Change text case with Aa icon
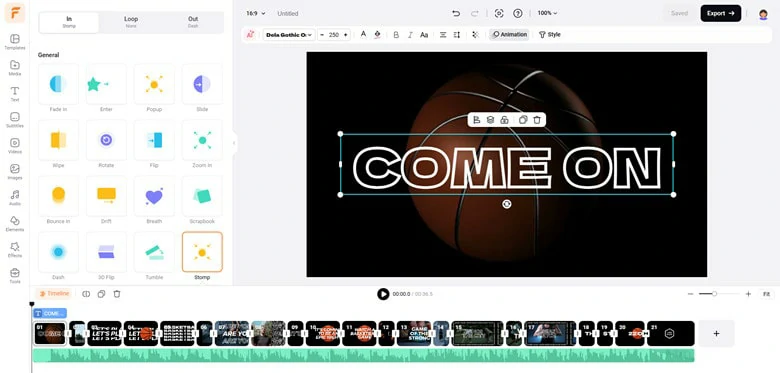This screenshot has width=780, height=373. (424, 35)
